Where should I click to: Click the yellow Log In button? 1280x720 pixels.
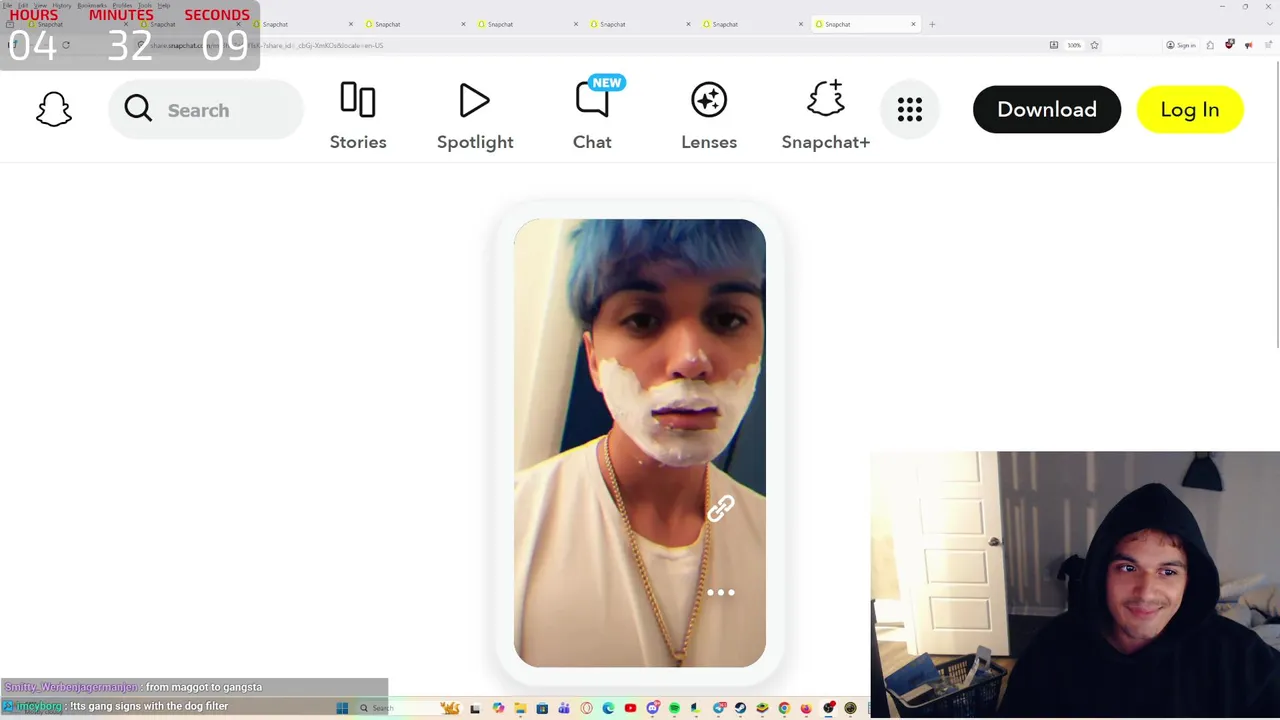tap(1190, 110)
